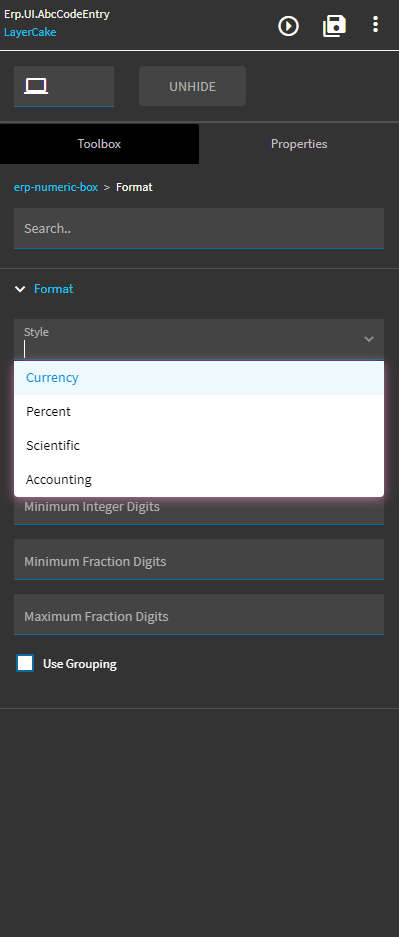The width and height of the screenshot is (399, 937).
Task: Click the LayerCake link in header
Action: coord(30,32)
